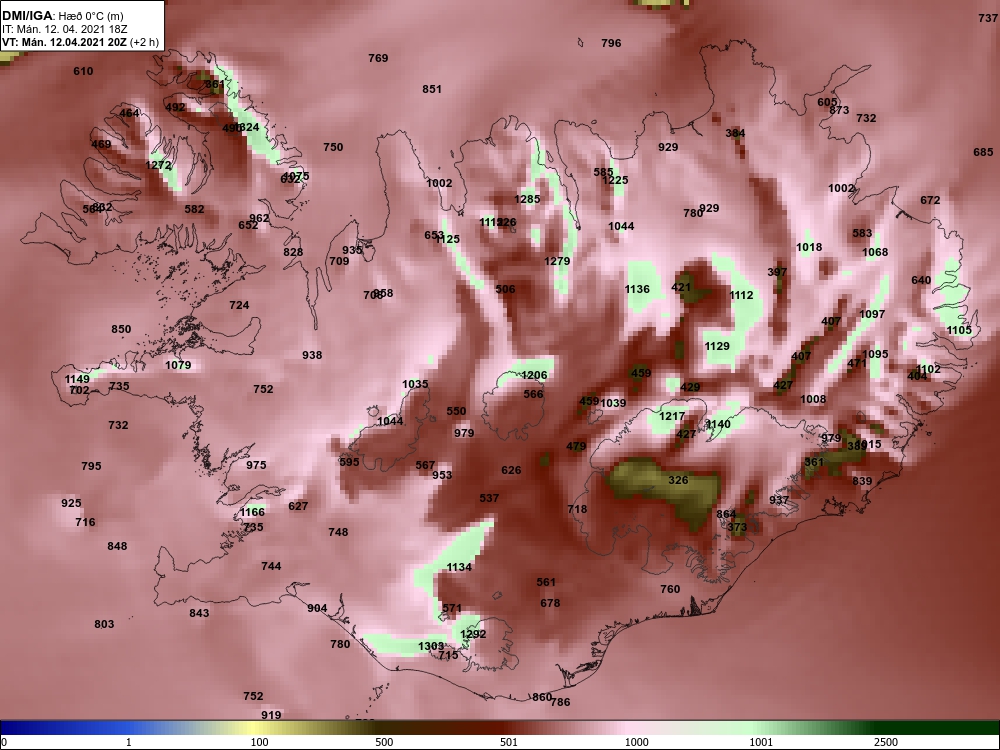Select the map value 1225
1000x750 pixels.
tap(616, 180)
